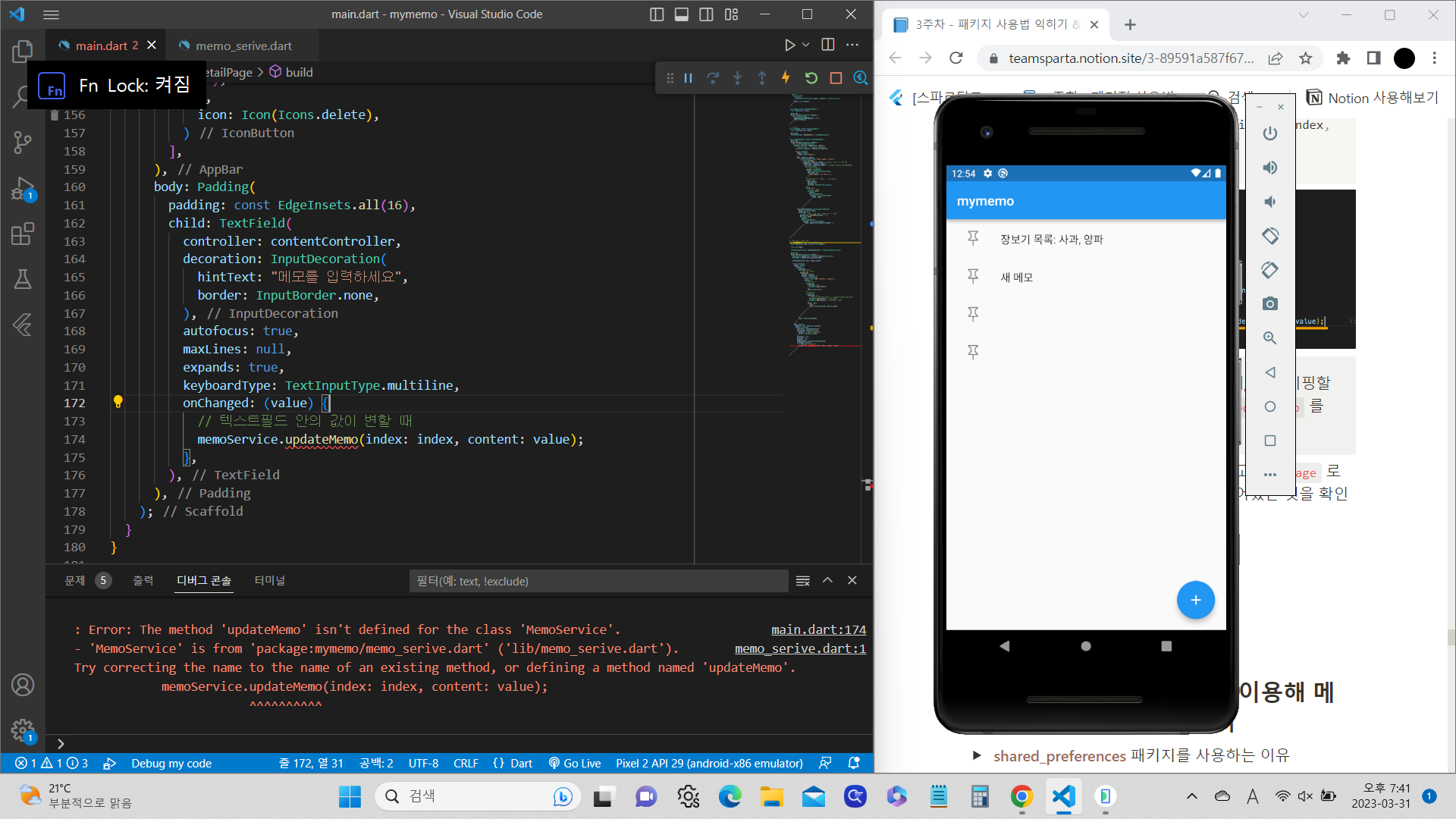Take emulator screenshot with camera icon
Screen dimensions: 1456x819
tap(1270, 304)
